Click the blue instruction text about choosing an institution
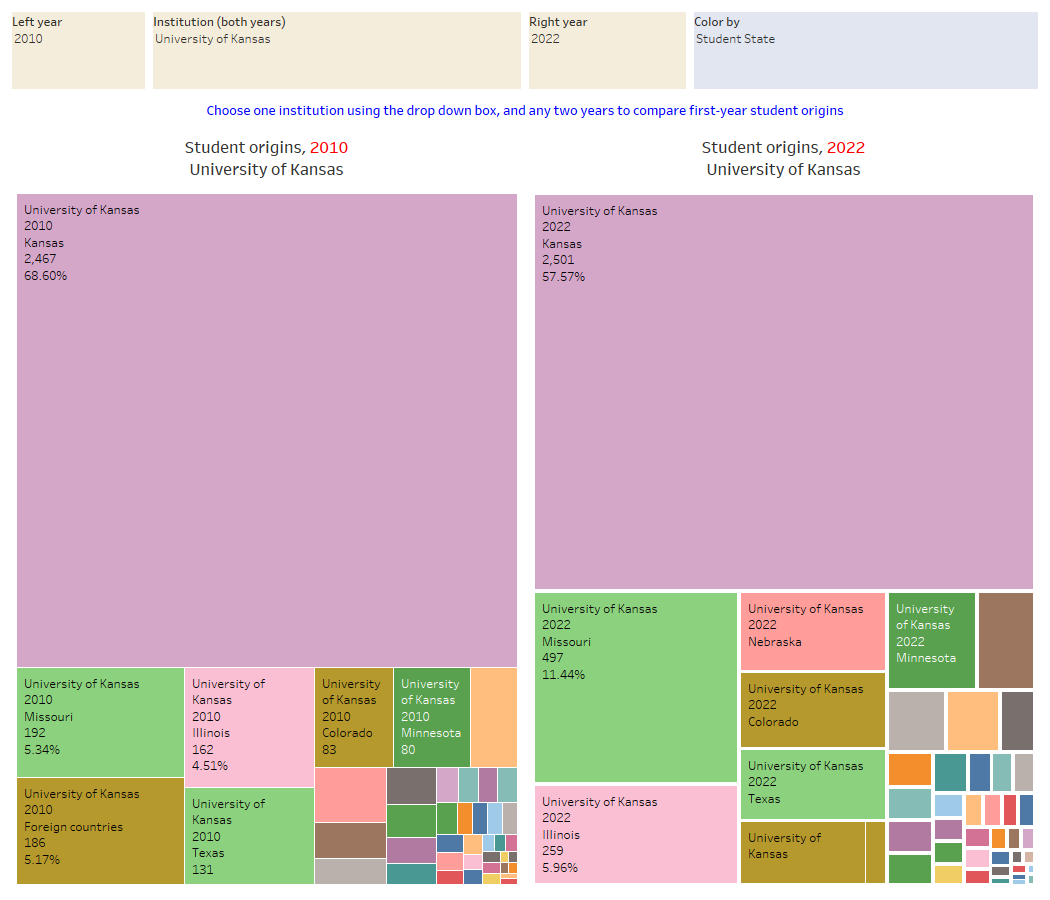The image size is (1050, 900). coord(525,111)
